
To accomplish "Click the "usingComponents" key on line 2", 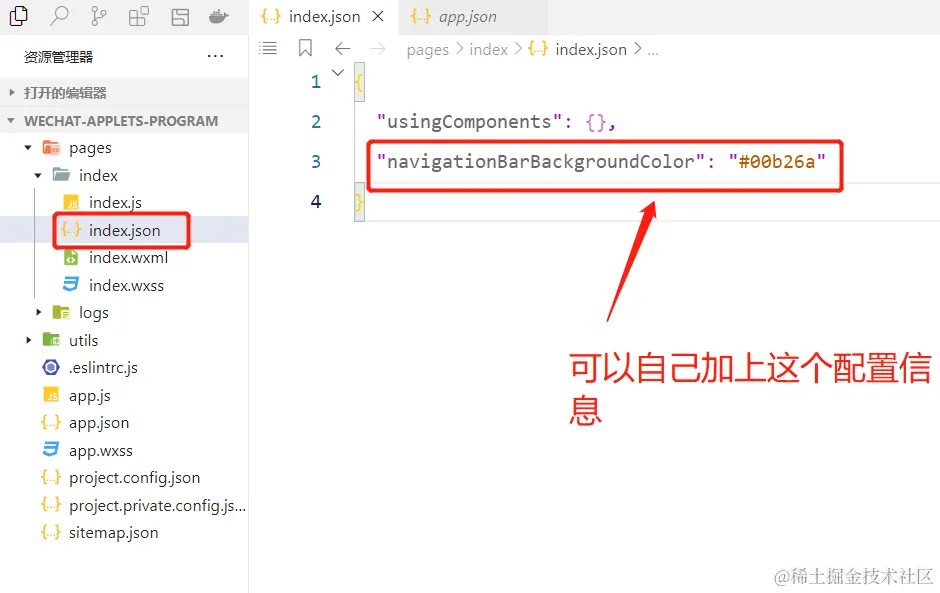I will coord(469,122).
